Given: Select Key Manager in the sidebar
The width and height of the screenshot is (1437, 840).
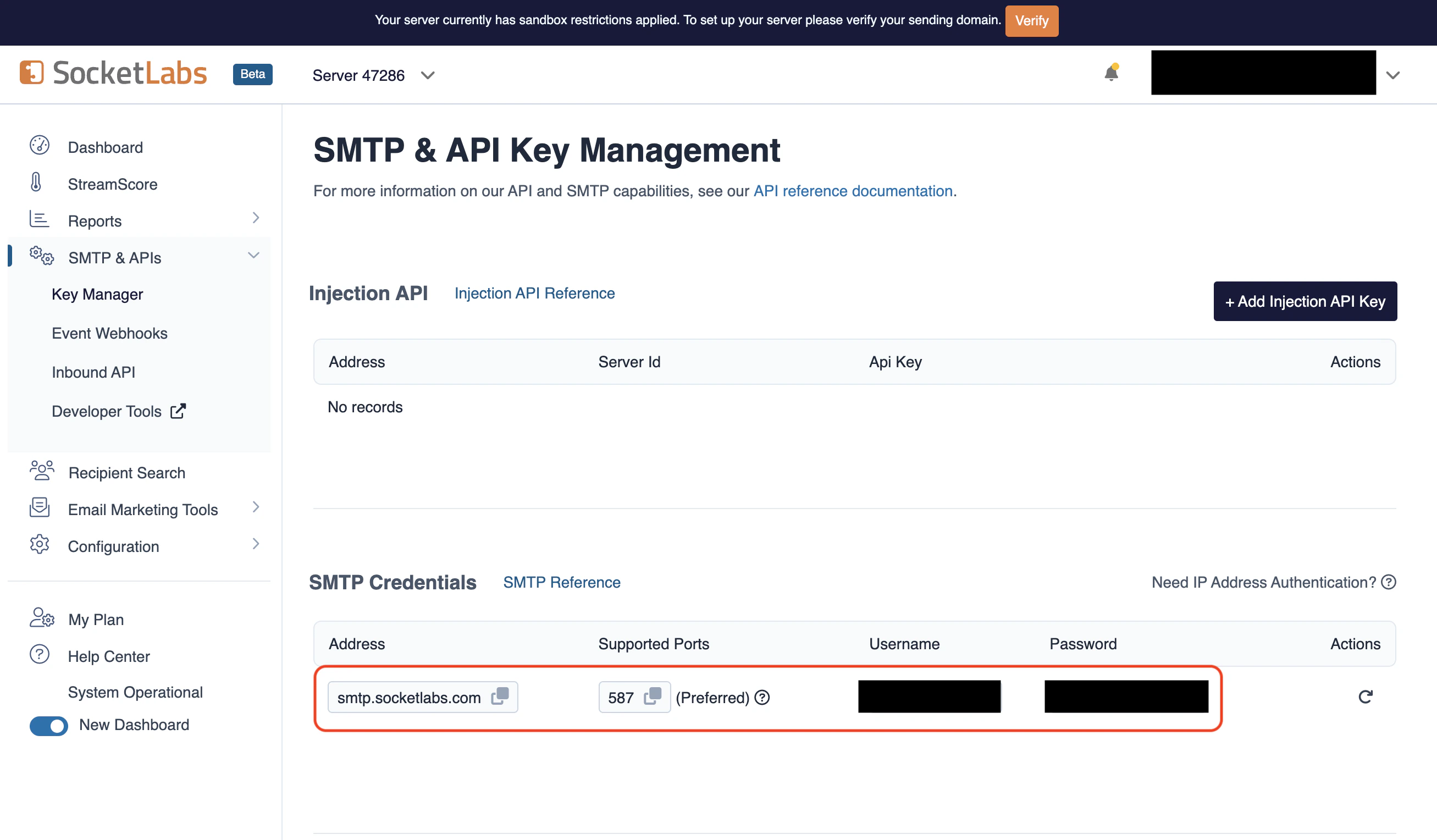Looking at the screenshot, I should tap(97, 294).
